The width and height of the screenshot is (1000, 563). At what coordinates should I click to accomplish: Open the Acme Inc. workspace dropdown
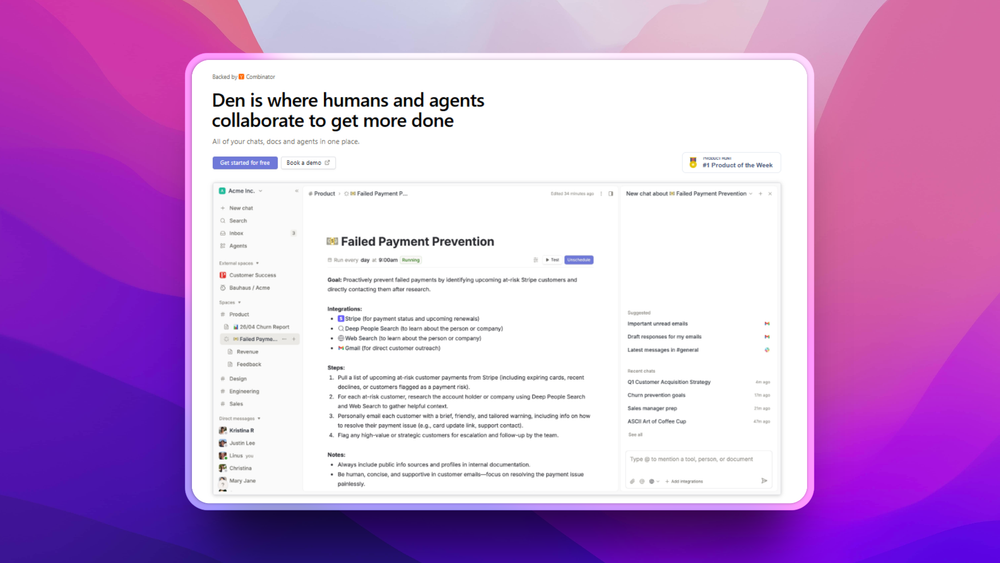pos(241,191)
